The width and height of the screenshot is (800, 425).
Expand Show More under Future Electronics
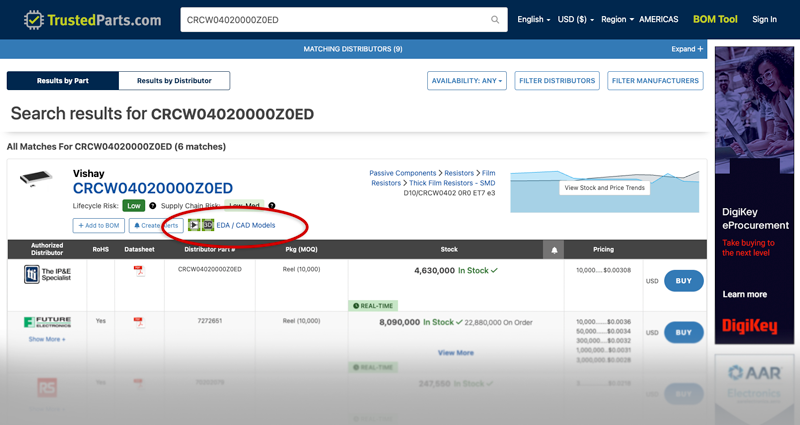tap(47, 339)
